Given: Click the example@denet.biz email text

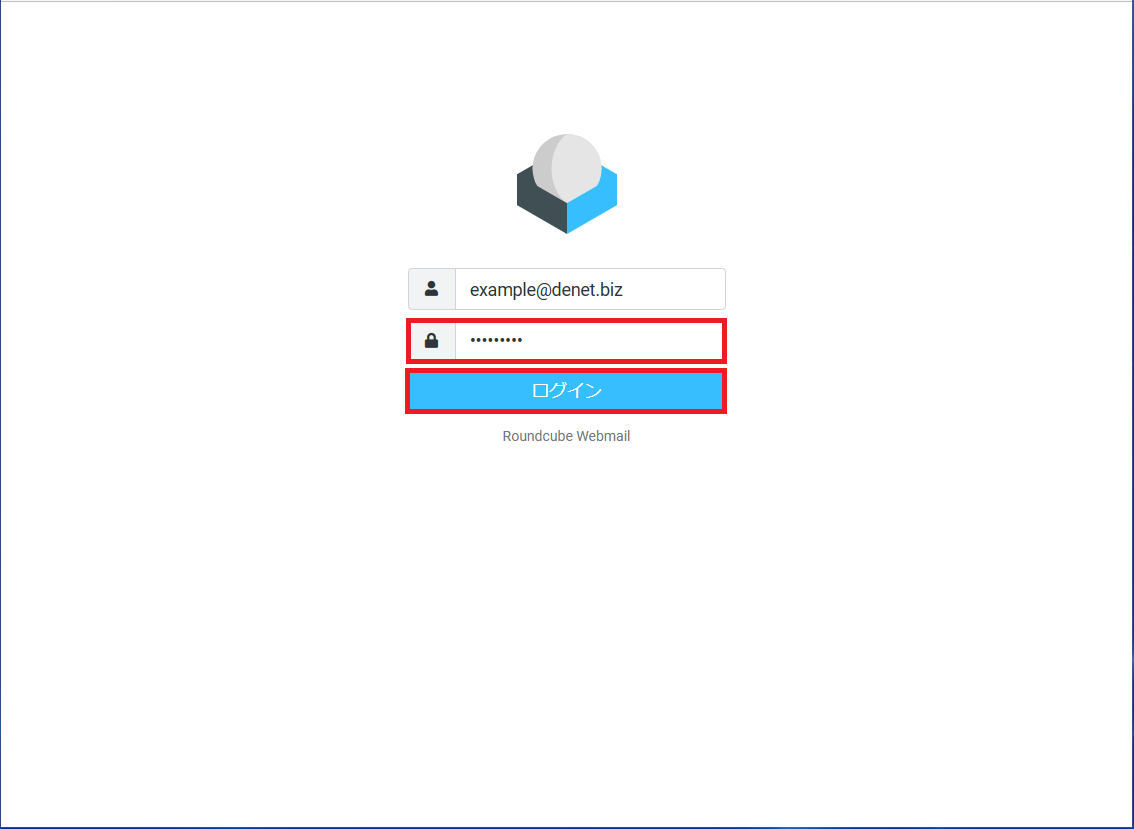Looking at the screenshot, I should pyautogui.click(x=546, y=290).
